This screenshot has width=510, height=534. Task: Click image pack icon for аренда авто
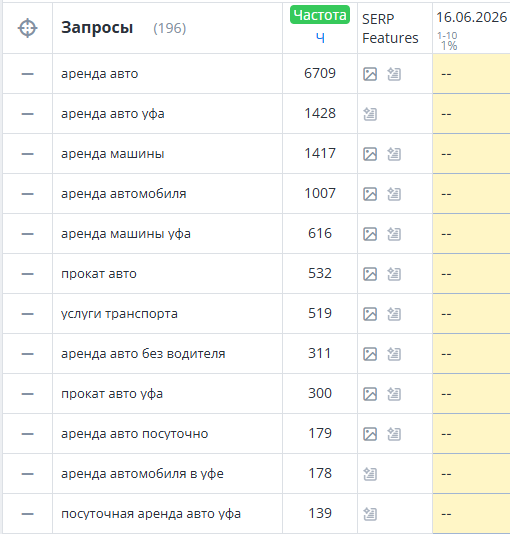point(370,74)
